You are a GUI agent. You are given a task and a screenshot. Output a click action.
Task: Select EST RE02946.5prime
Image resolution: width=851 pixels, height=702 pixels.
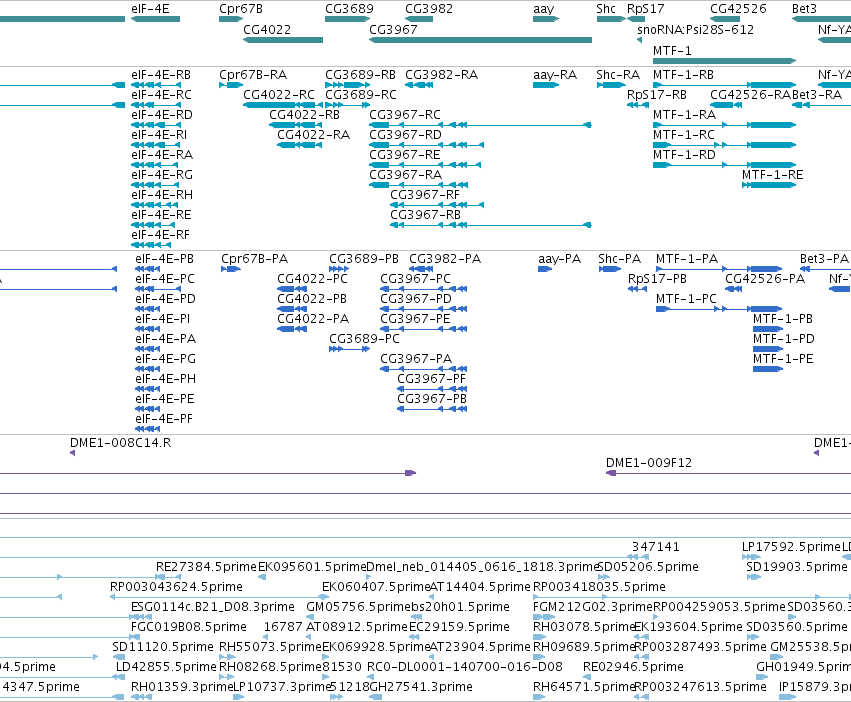click(633, 667)
